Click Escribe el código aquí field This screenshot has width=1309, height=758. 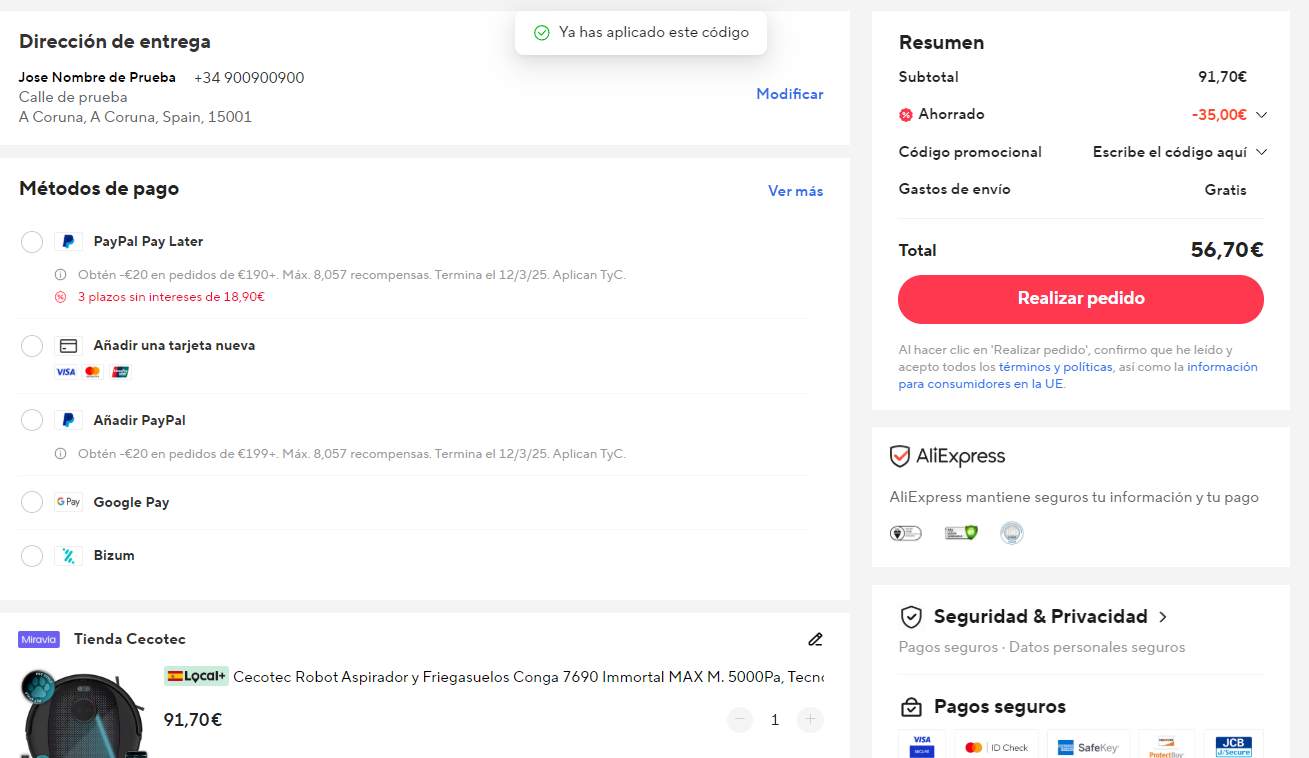coord(1170,152)
